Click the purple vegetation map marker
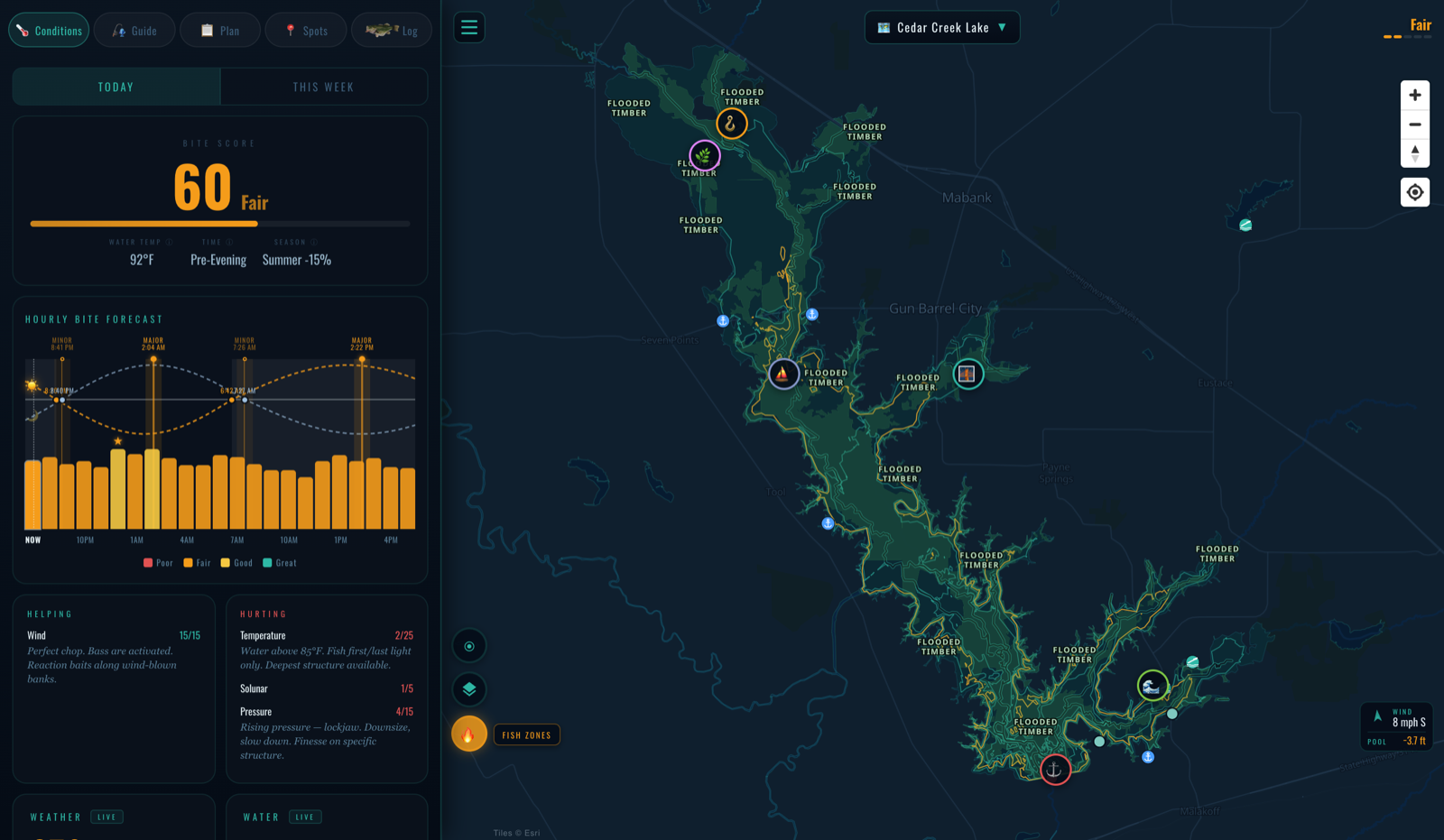 point(704,155)
